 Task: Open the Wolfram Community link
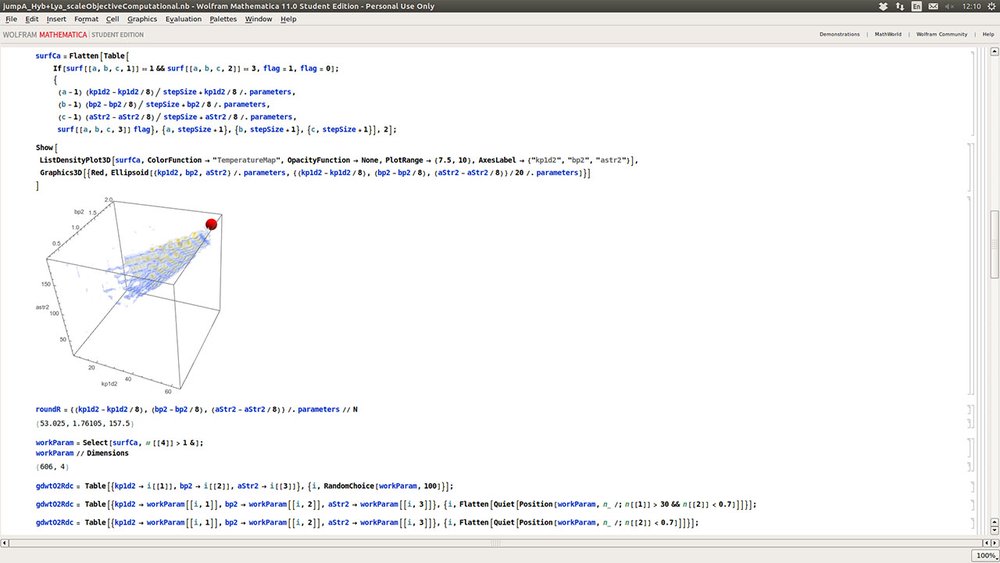tap(941, 34)
